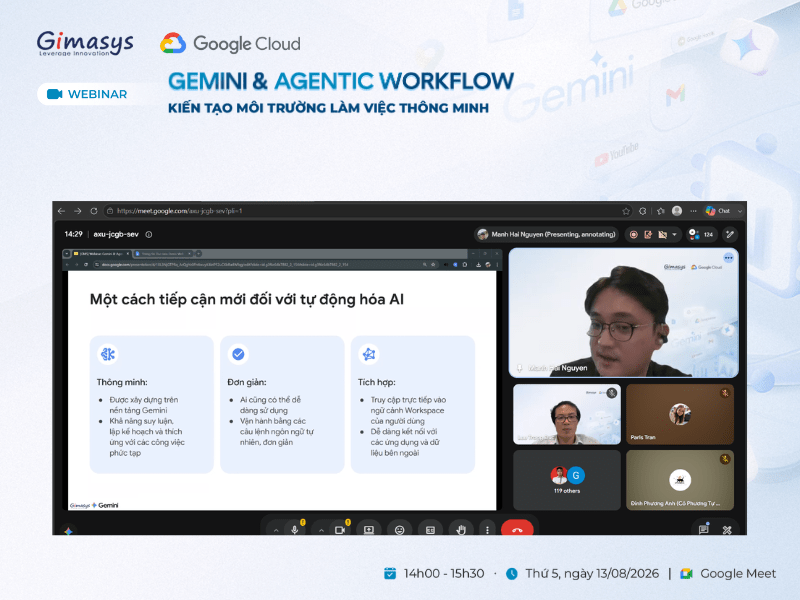
Task: Click the WEBINAR badge
Action: [x=87, y=94]
